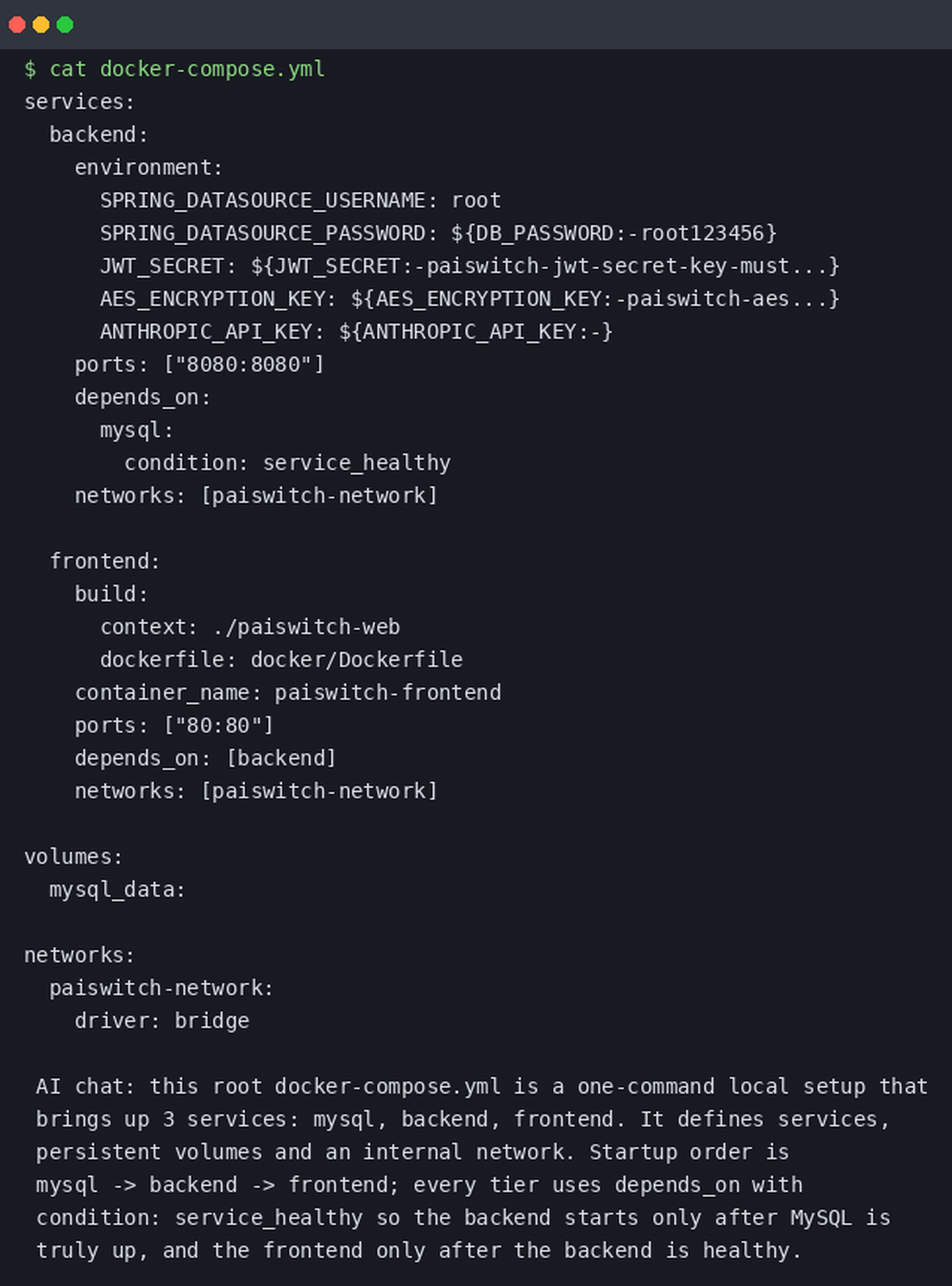Screen dimensions: 952x1286
Task: Click the red close window dot
Action: pos(17,25)
